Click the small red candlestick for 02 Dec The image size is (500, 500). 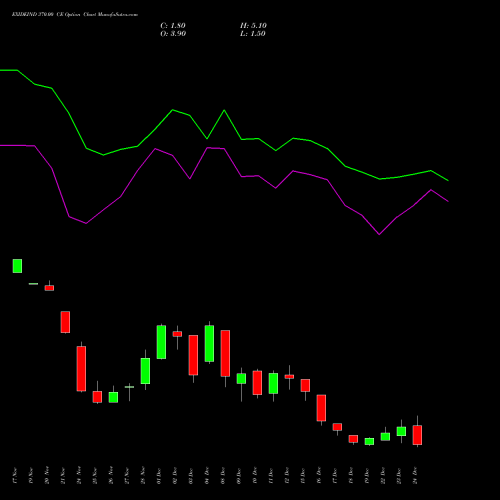tap(177, 334)
